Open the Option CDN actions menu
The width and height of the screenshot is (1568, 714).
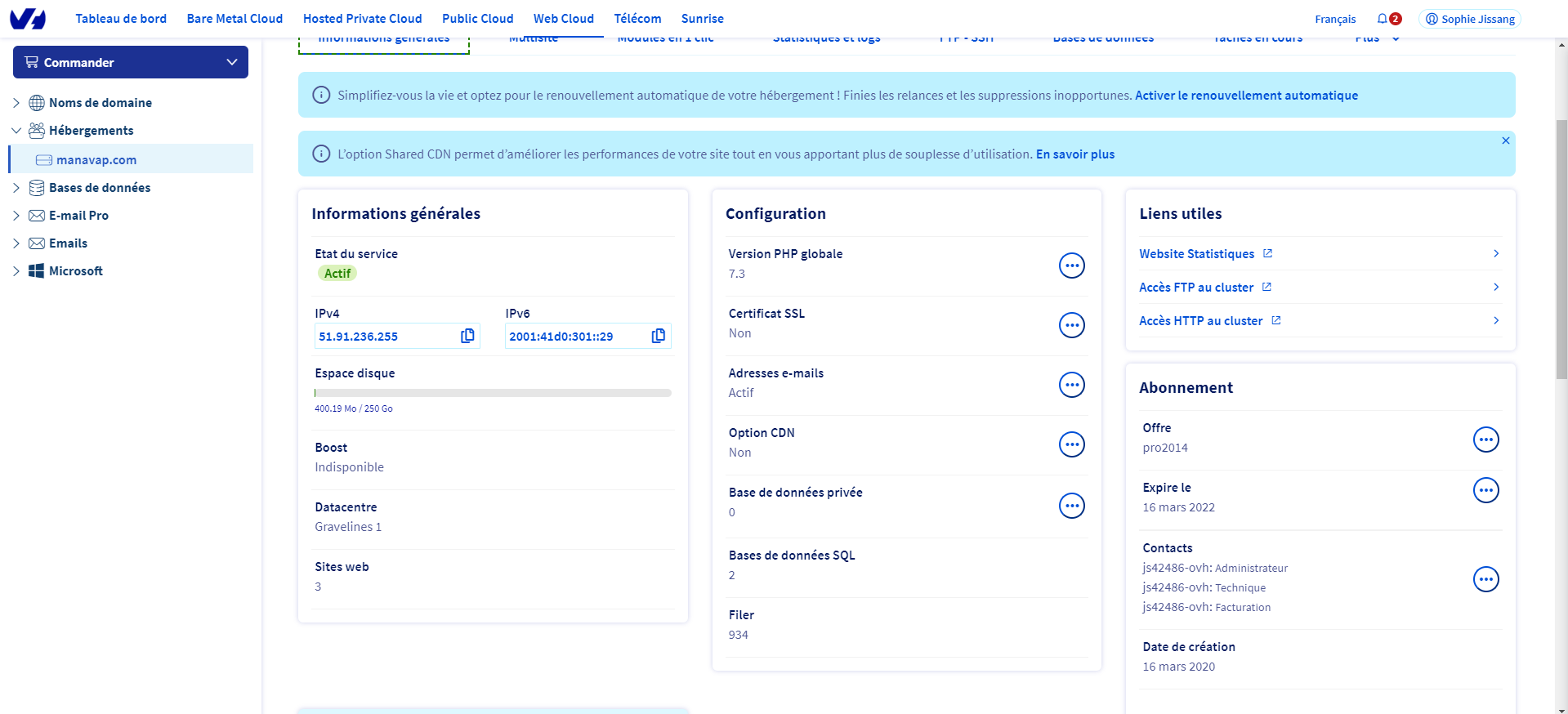1071,444
